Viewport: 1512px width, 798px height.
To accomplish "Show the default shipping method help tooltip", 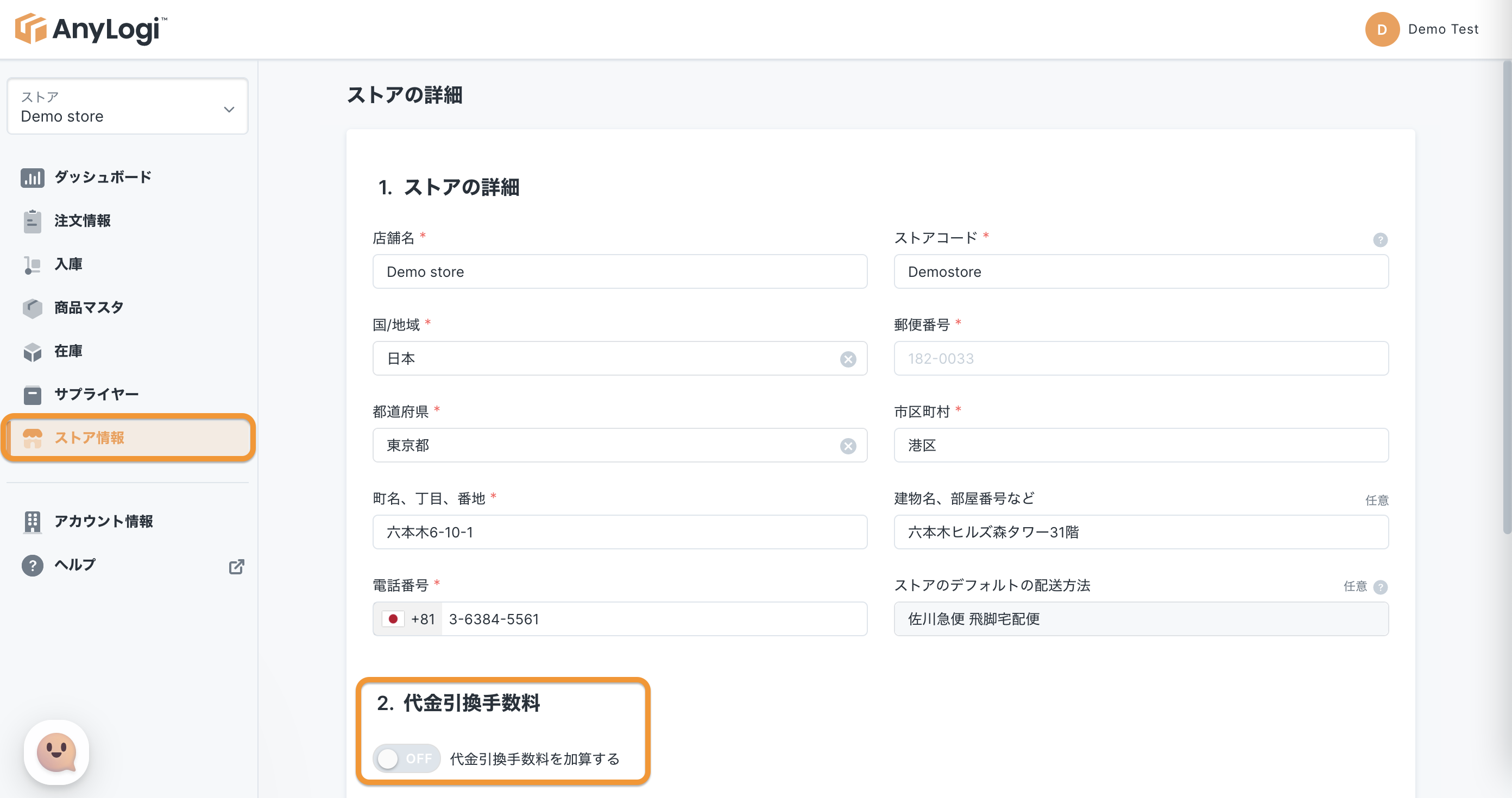I will pyautogui.click(x=1381, y=587).
